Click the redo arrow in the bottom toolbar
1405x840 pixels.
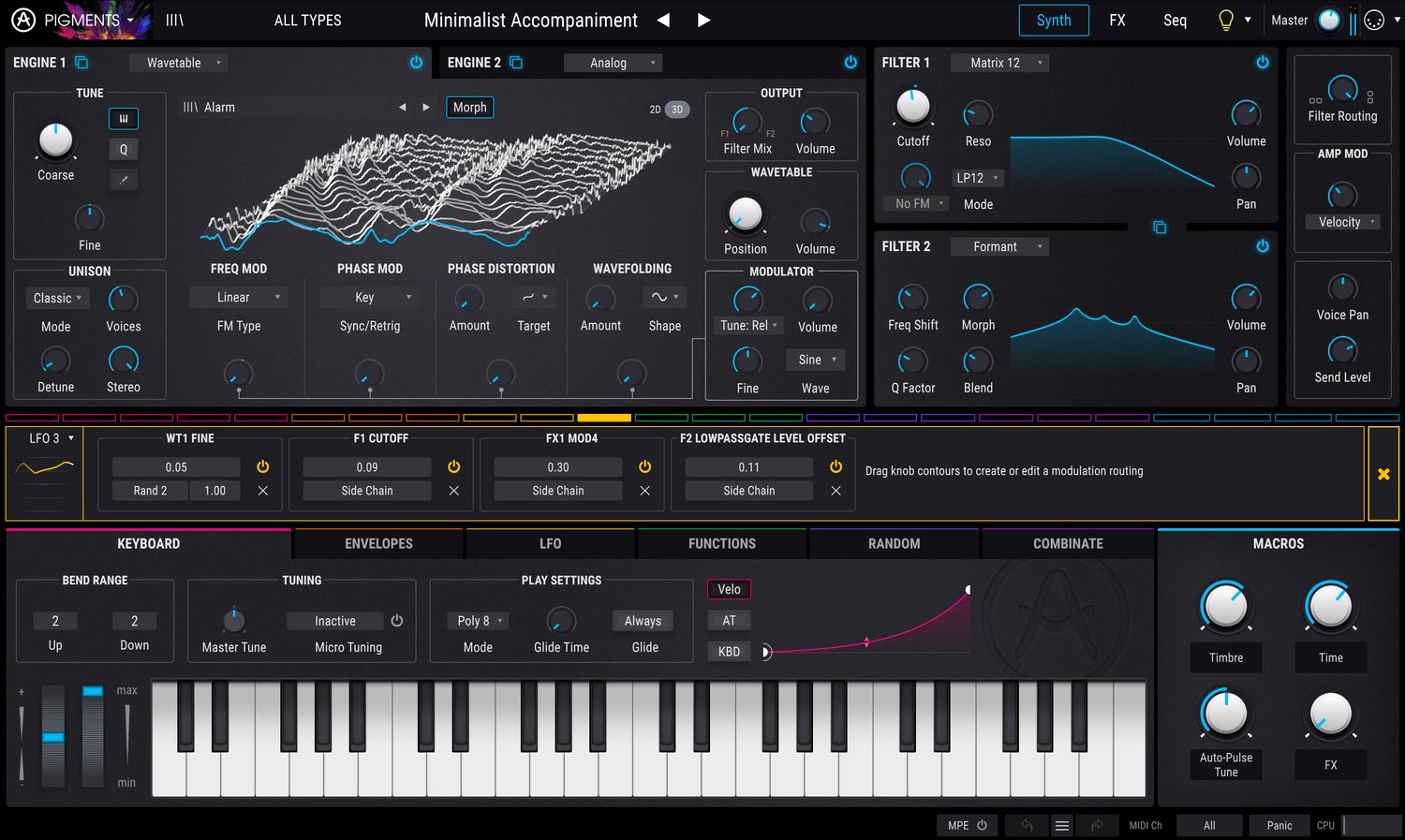tap(1097, 825)
